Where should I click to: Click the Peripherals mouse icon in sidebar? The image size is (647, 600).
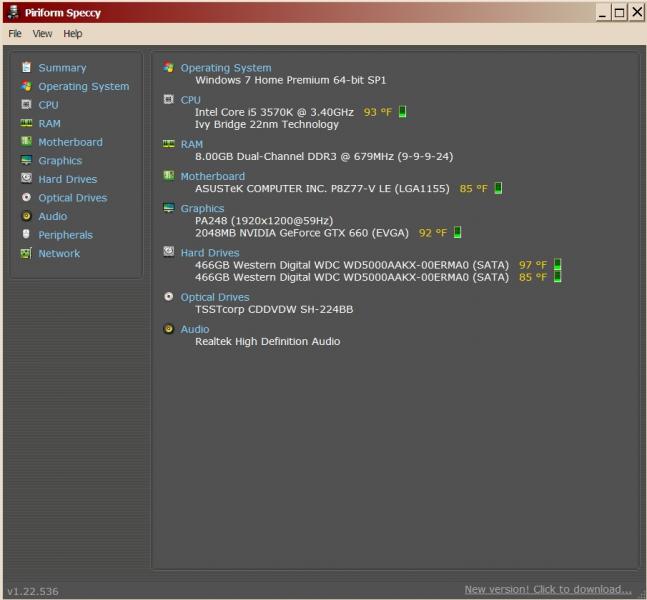pyautogui.click(x=26, y=234)
